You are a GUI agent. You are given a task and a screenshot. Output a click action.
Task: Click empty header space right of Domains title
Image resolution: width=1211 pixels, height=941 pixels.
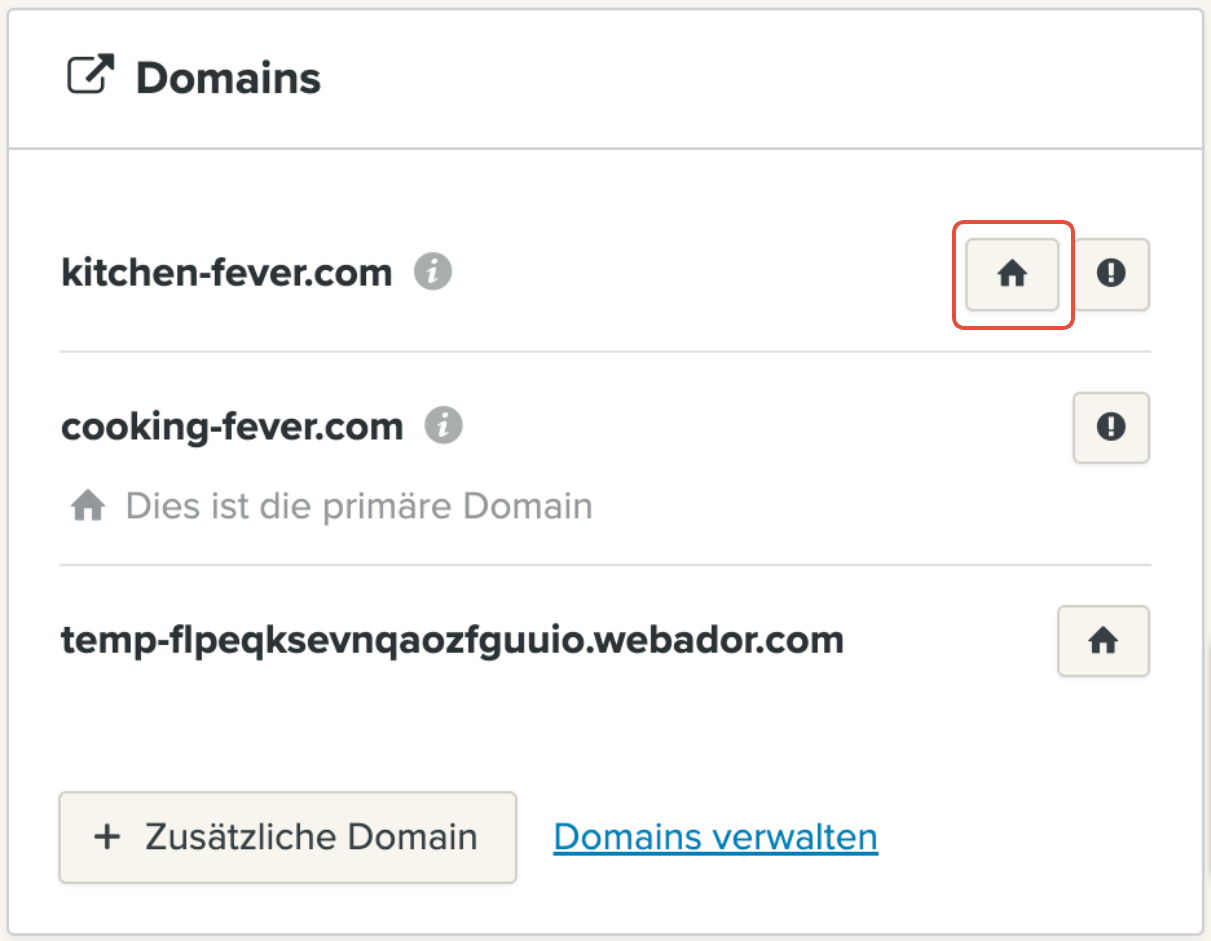tap(760, 78)
